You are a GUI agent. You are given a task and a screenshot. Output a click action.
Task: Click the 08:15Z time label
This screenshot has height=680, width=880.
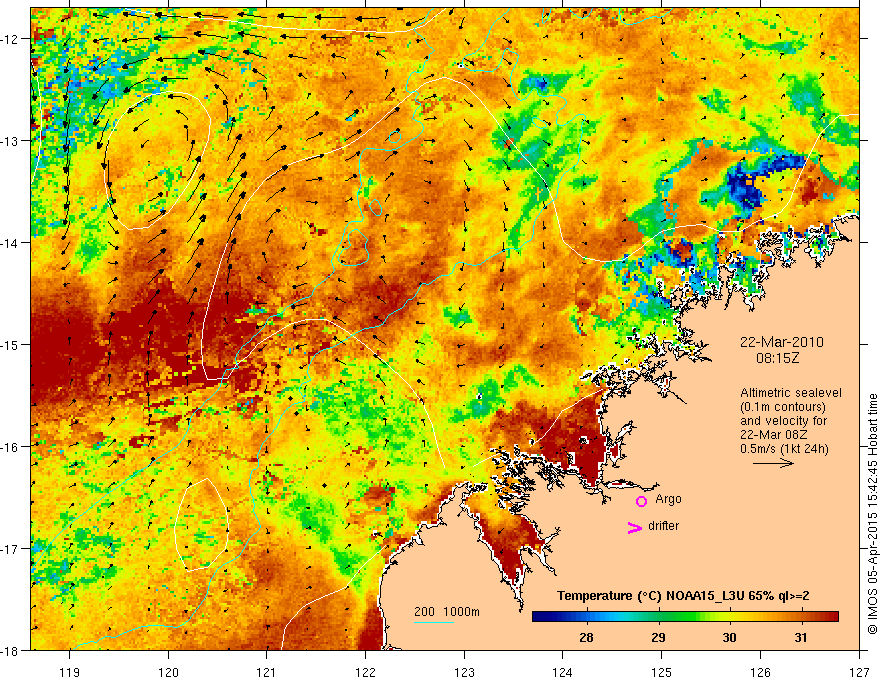[x=777, y=358]
